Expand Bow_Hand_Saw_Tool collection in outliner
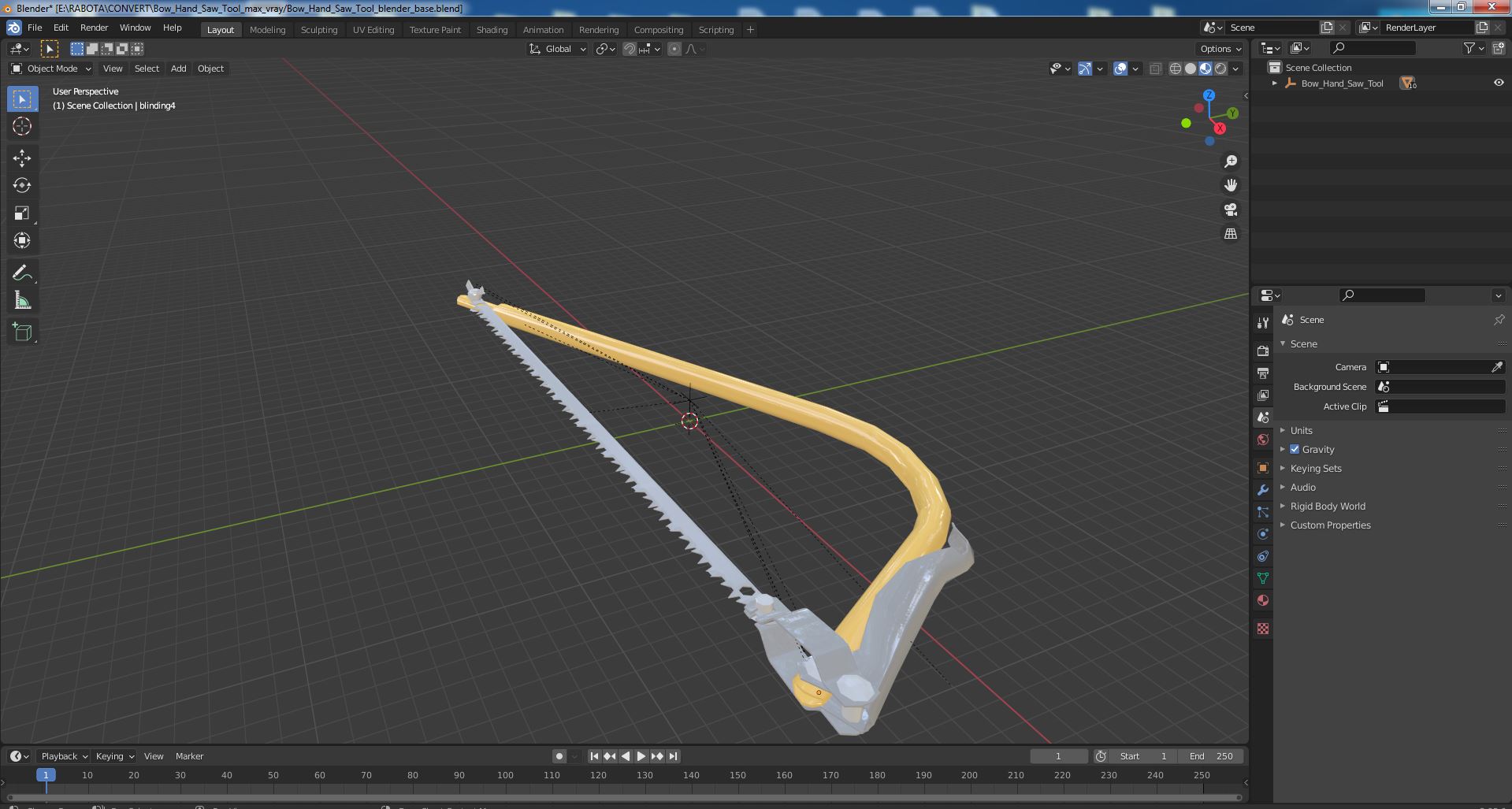This screenshot has width=1512, height=809. [1274, 83]
